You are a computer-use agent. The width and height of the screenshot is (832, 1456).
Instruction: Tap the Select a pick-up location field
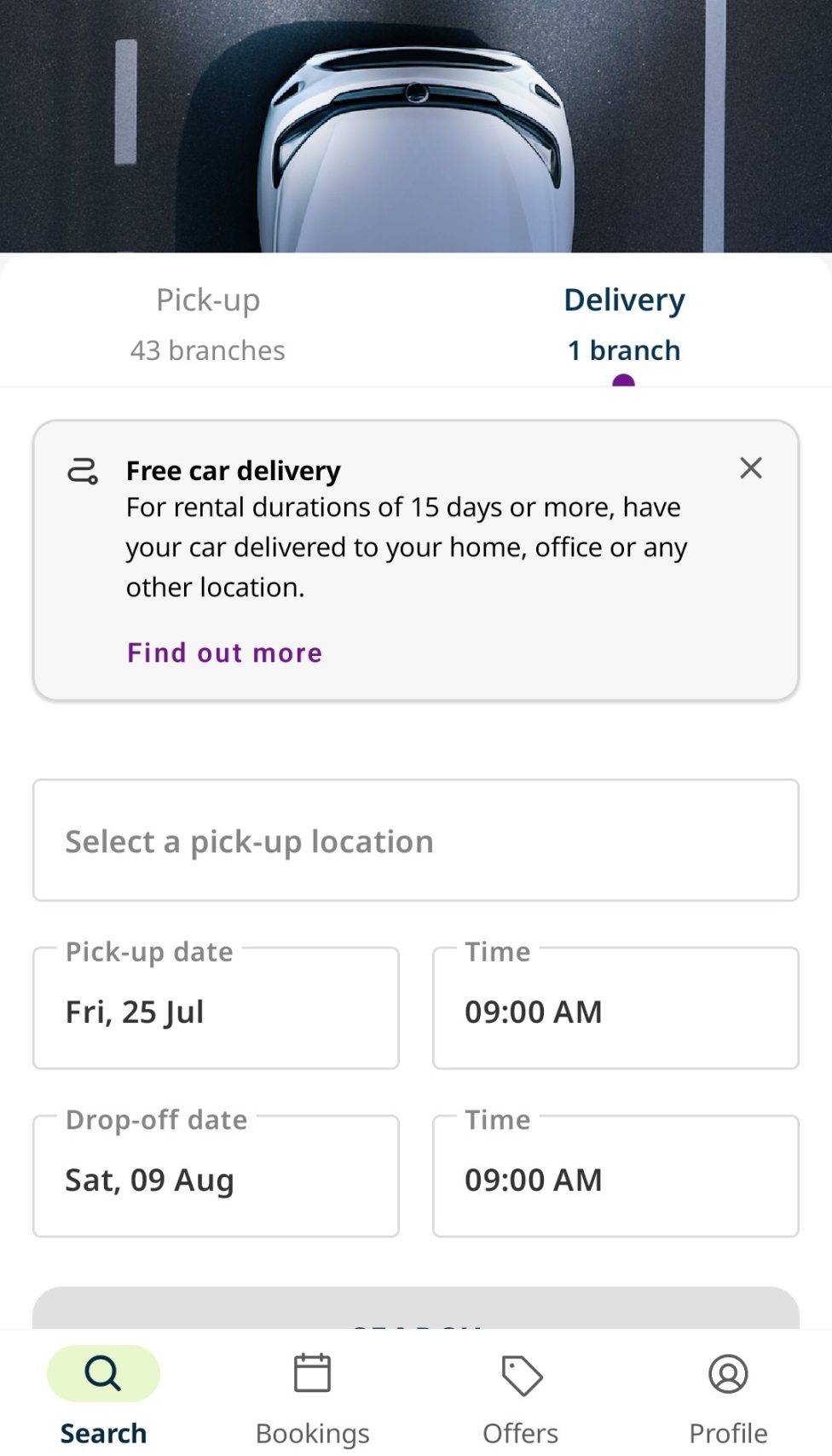point(416,841)
